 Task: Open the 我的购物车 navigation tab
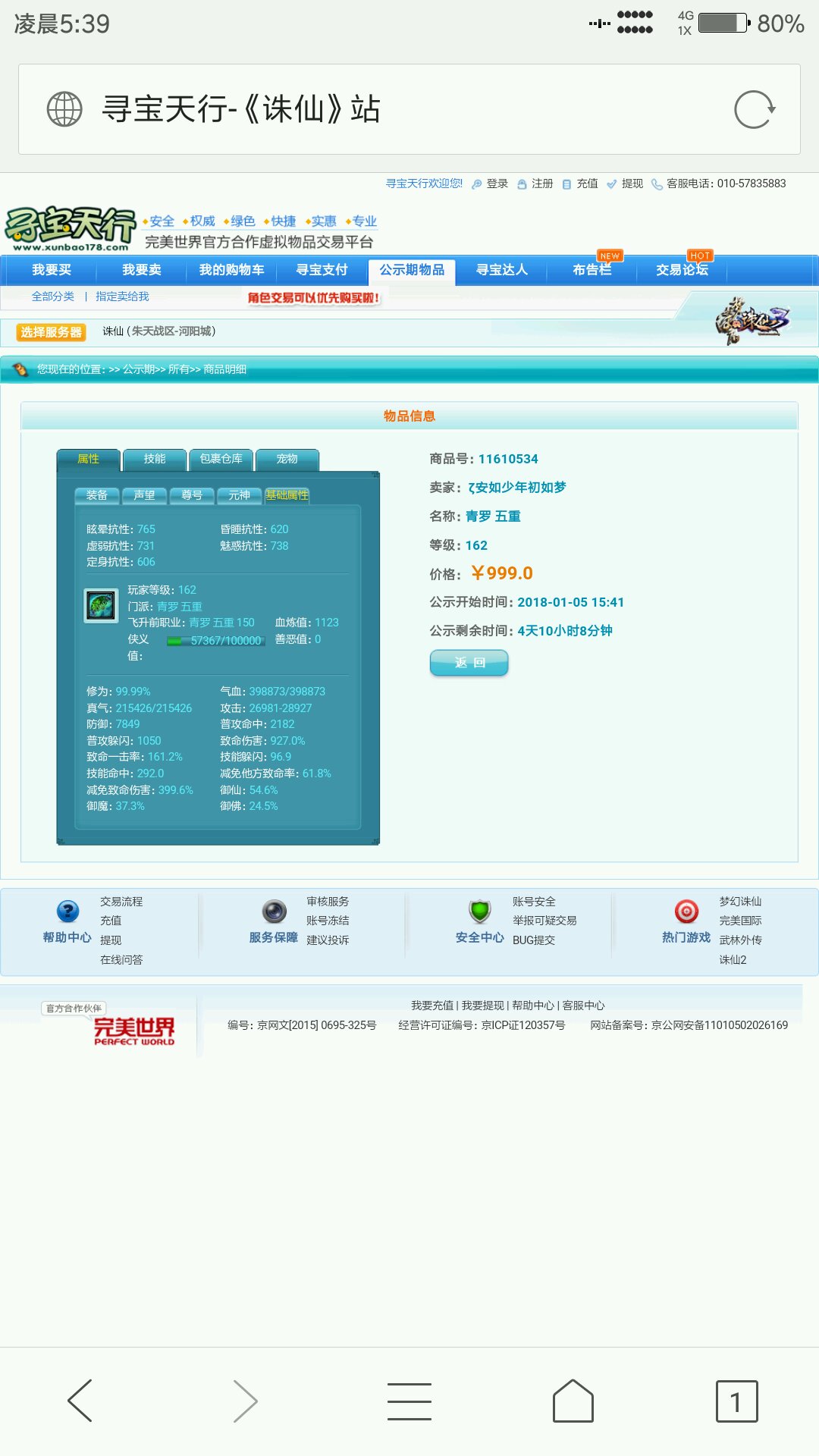[232, 270]
